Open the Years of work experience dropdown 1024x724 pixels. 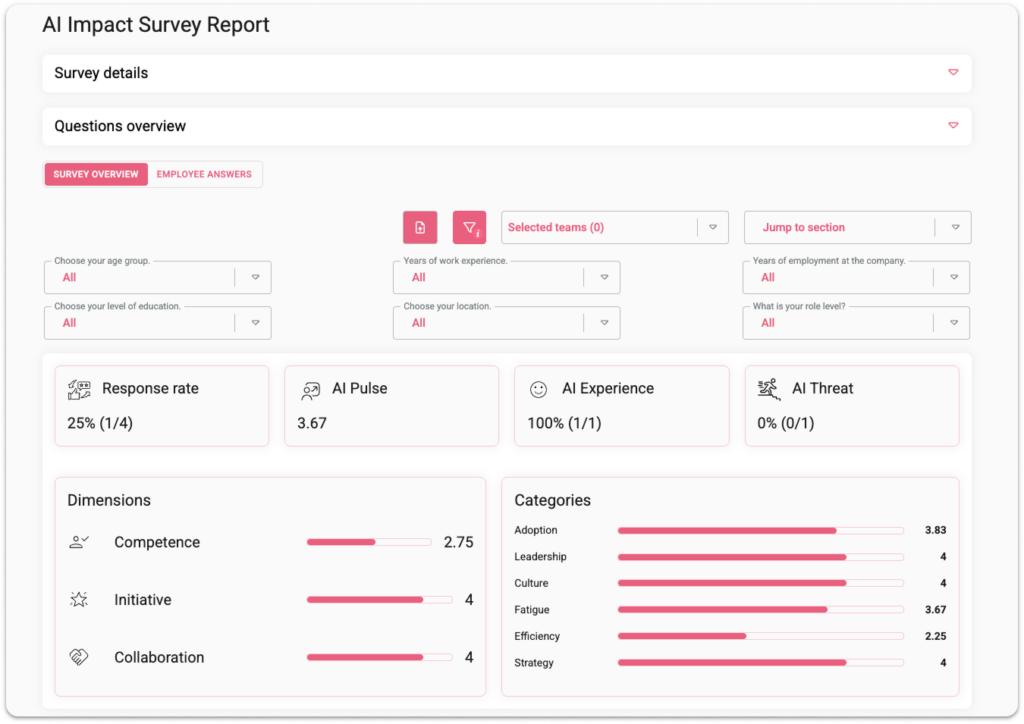click(506, 277)
